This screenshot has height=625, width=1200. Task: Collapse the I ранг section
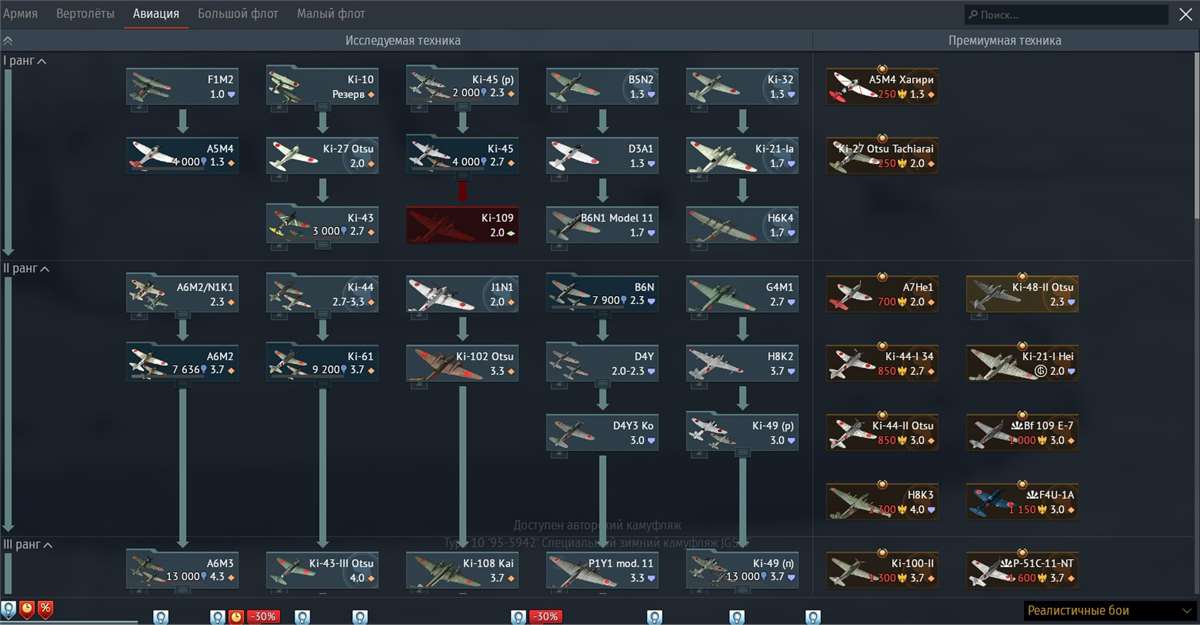27,60
